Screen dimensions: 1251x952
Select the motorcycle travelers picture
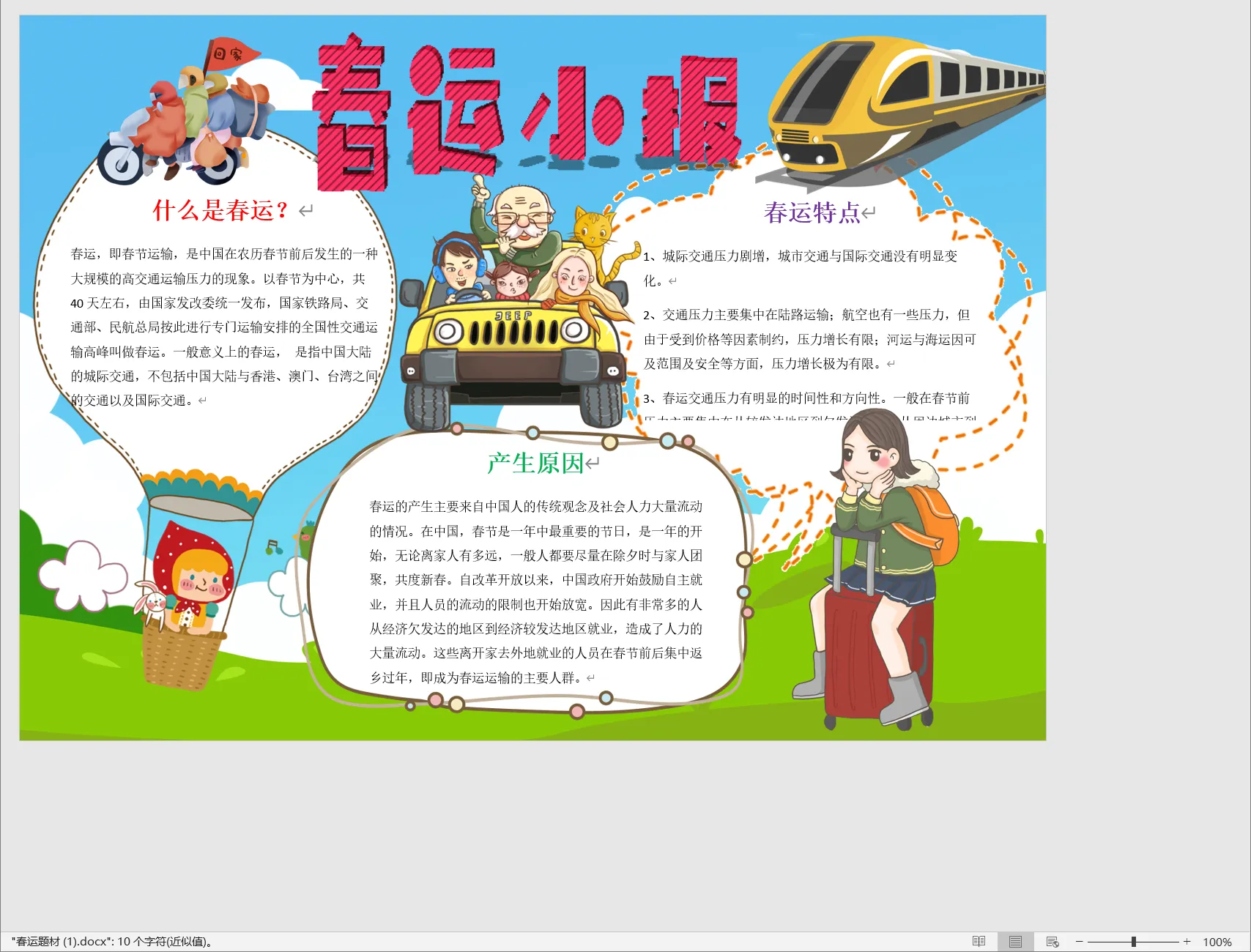click(187, 111)
